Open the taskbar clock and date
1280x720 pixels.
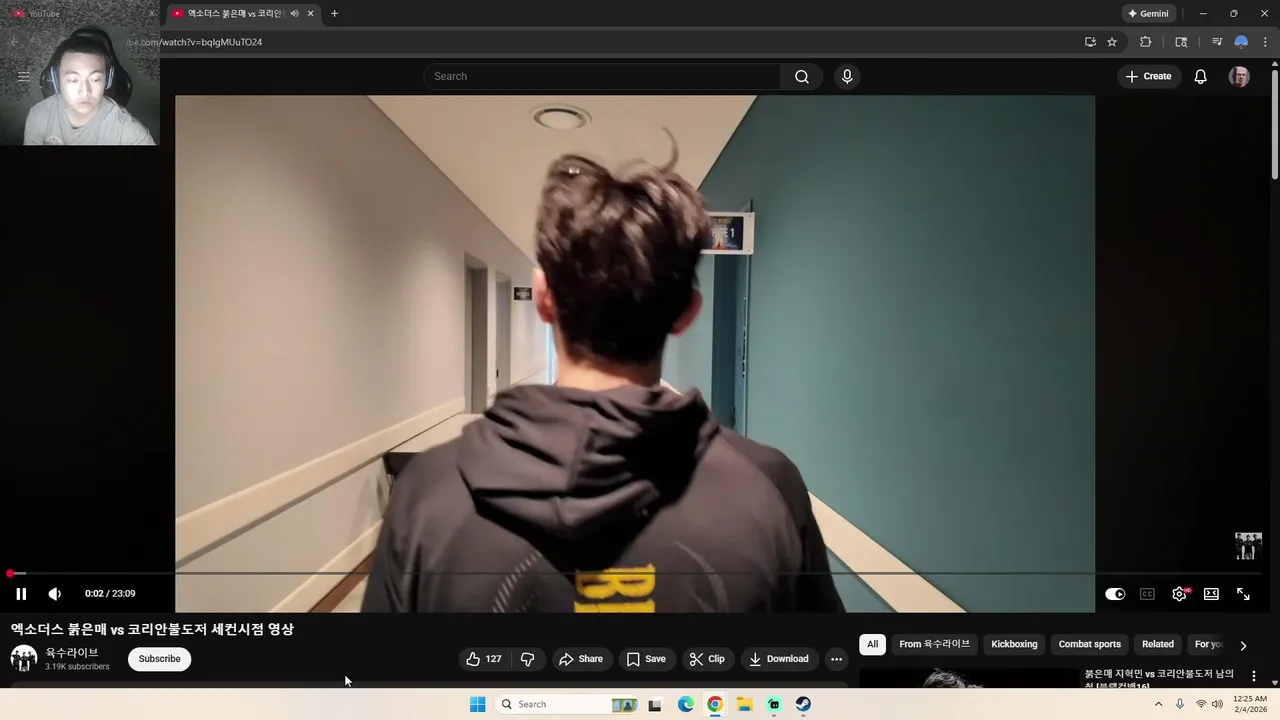1250,704
